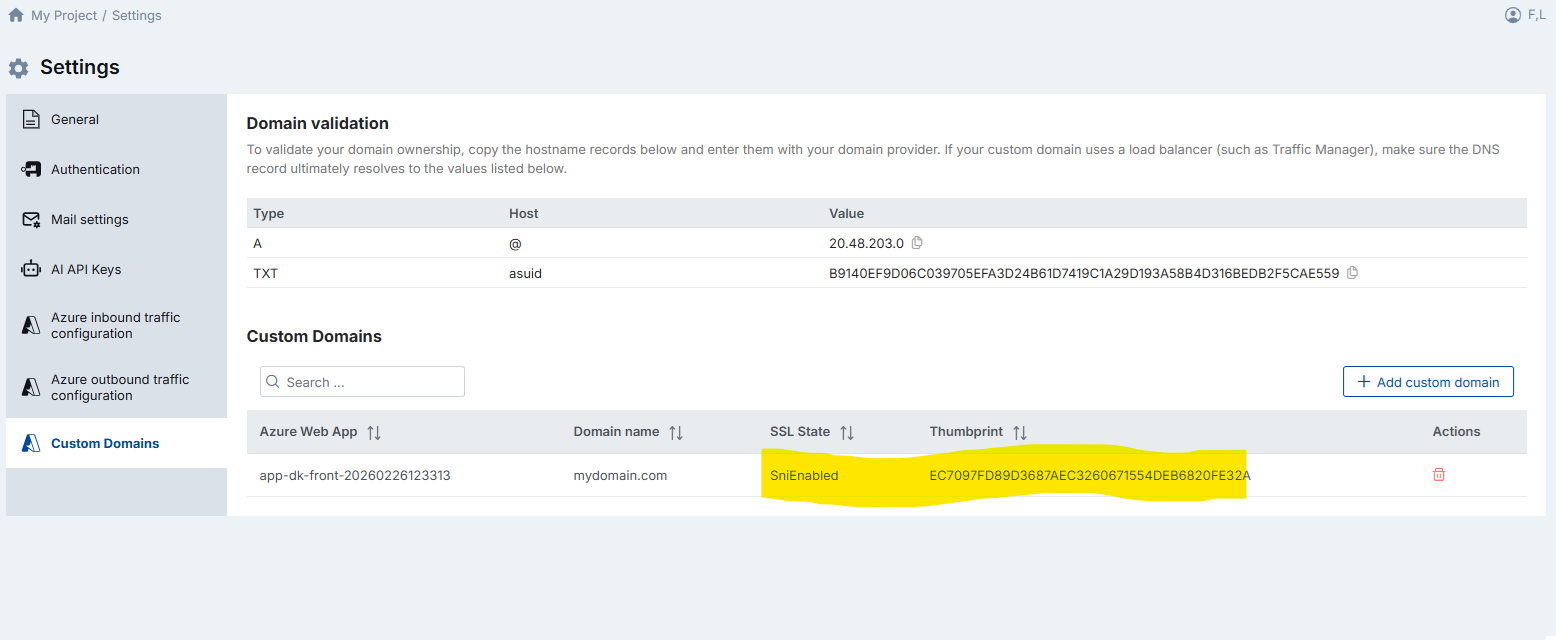This screenshot has height=640, width=1556.
Task: Toggle sorting on the Thumbprint column
Action: click(x=1019, y=431)
